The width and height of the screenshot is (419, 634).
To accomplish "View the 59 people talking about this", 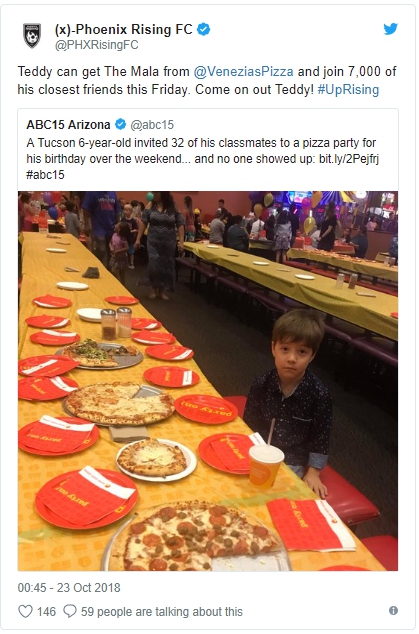I will click(x=162, y=611).
